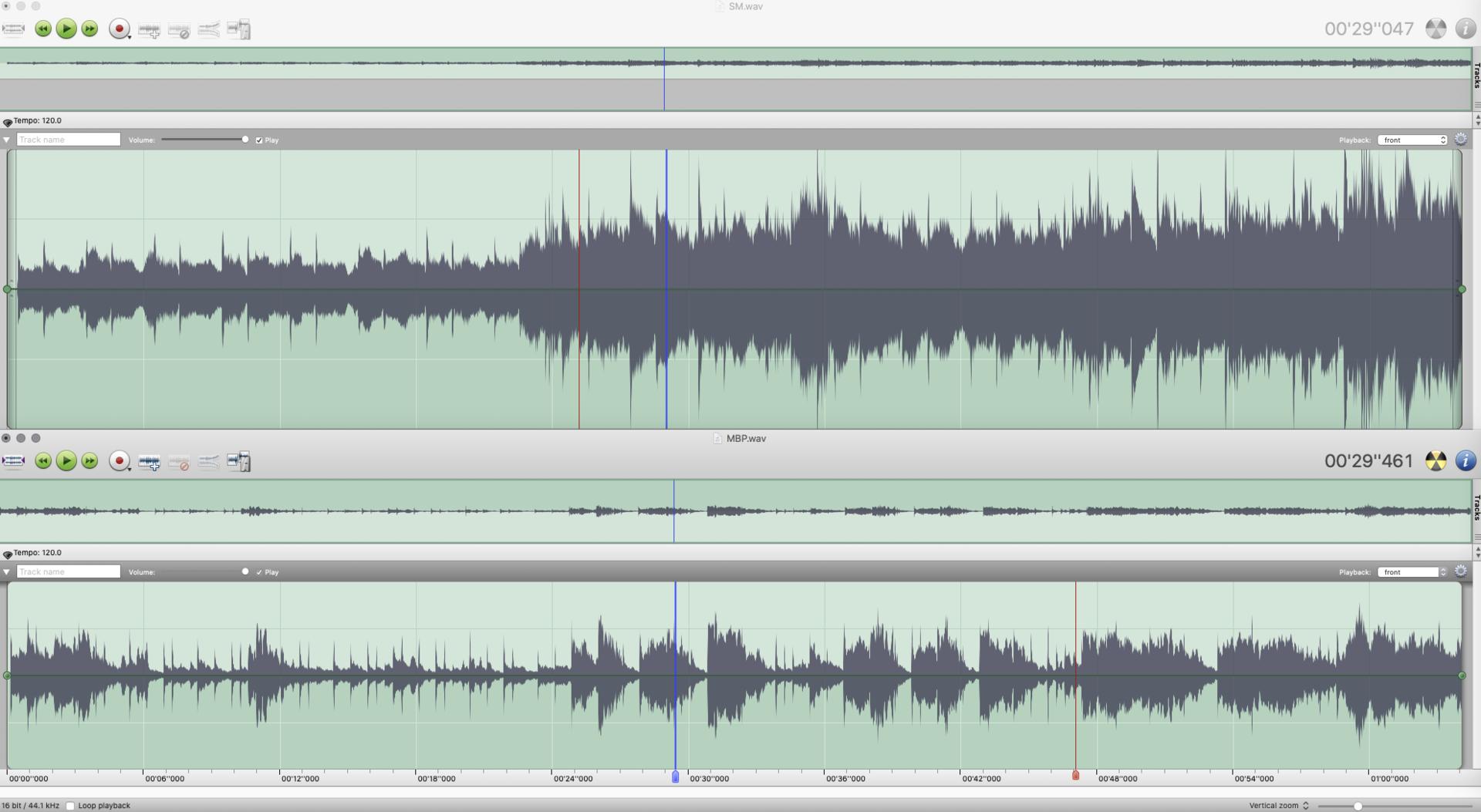
Task: Click the merge tracks icon in SM.wav toolbar
Action: coord(209,30)
